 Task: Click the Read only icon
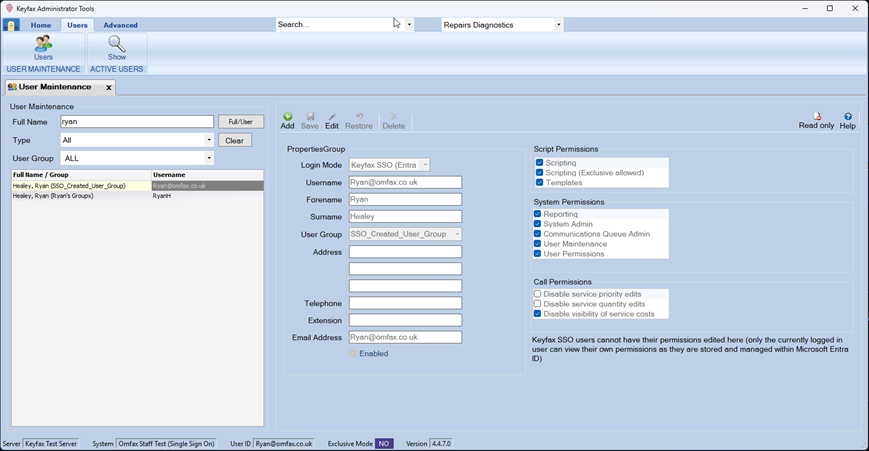click(x=816, y=117)
